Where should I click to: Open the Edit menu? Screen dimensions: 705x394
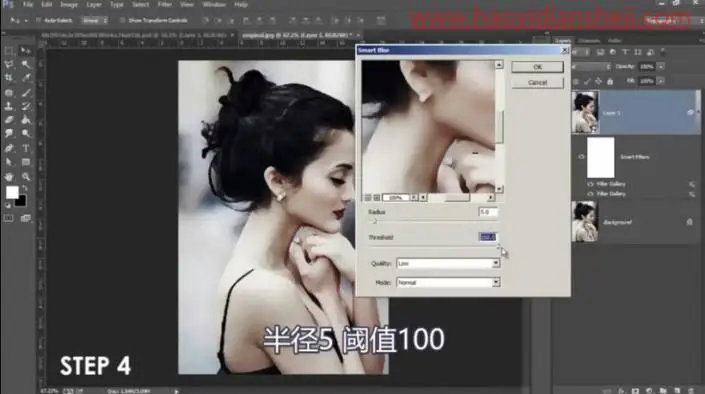pyautogui.click(x=47, y=4)
